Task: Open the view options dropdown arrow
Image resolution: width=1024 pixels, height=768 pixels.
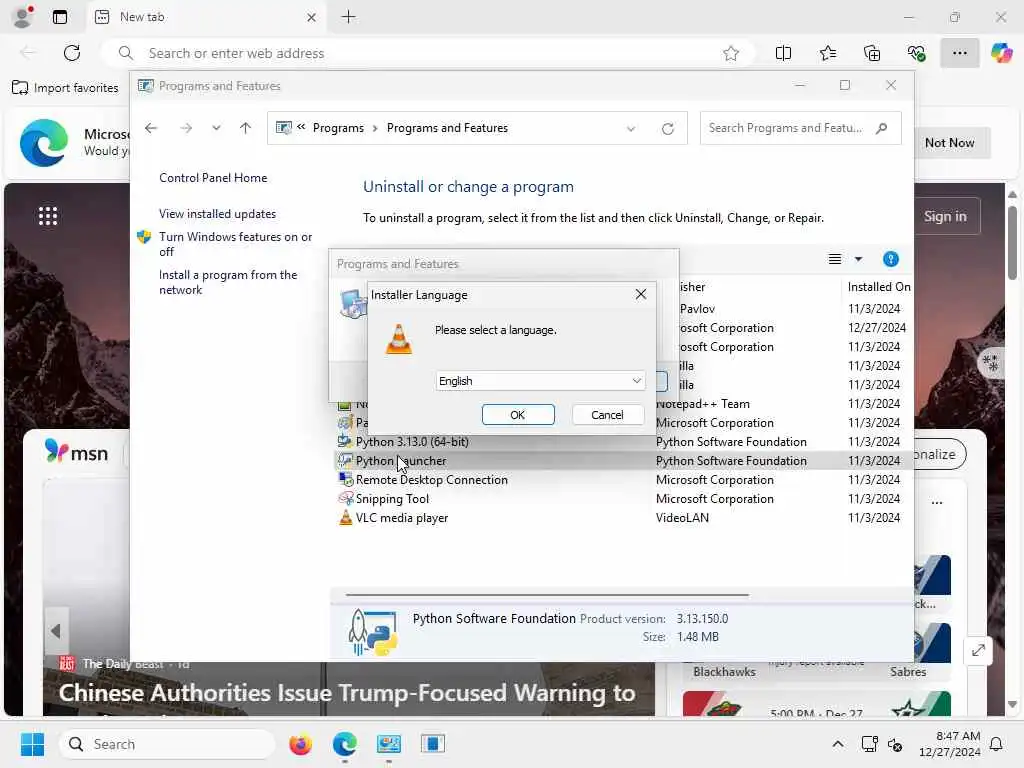Action: (x=859, y=259)
